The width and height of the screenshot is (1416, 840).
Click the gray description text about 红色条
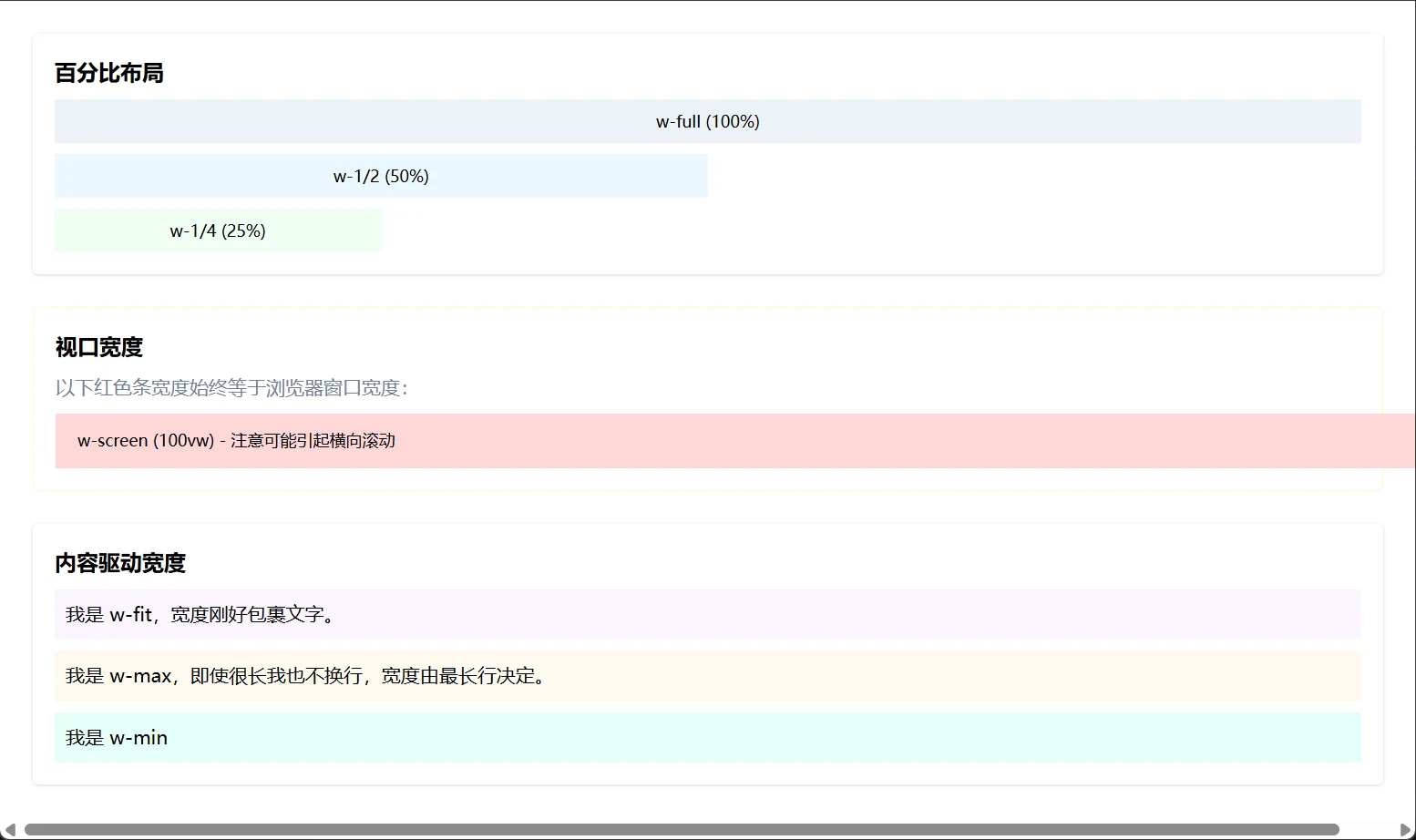click(231, 388)
